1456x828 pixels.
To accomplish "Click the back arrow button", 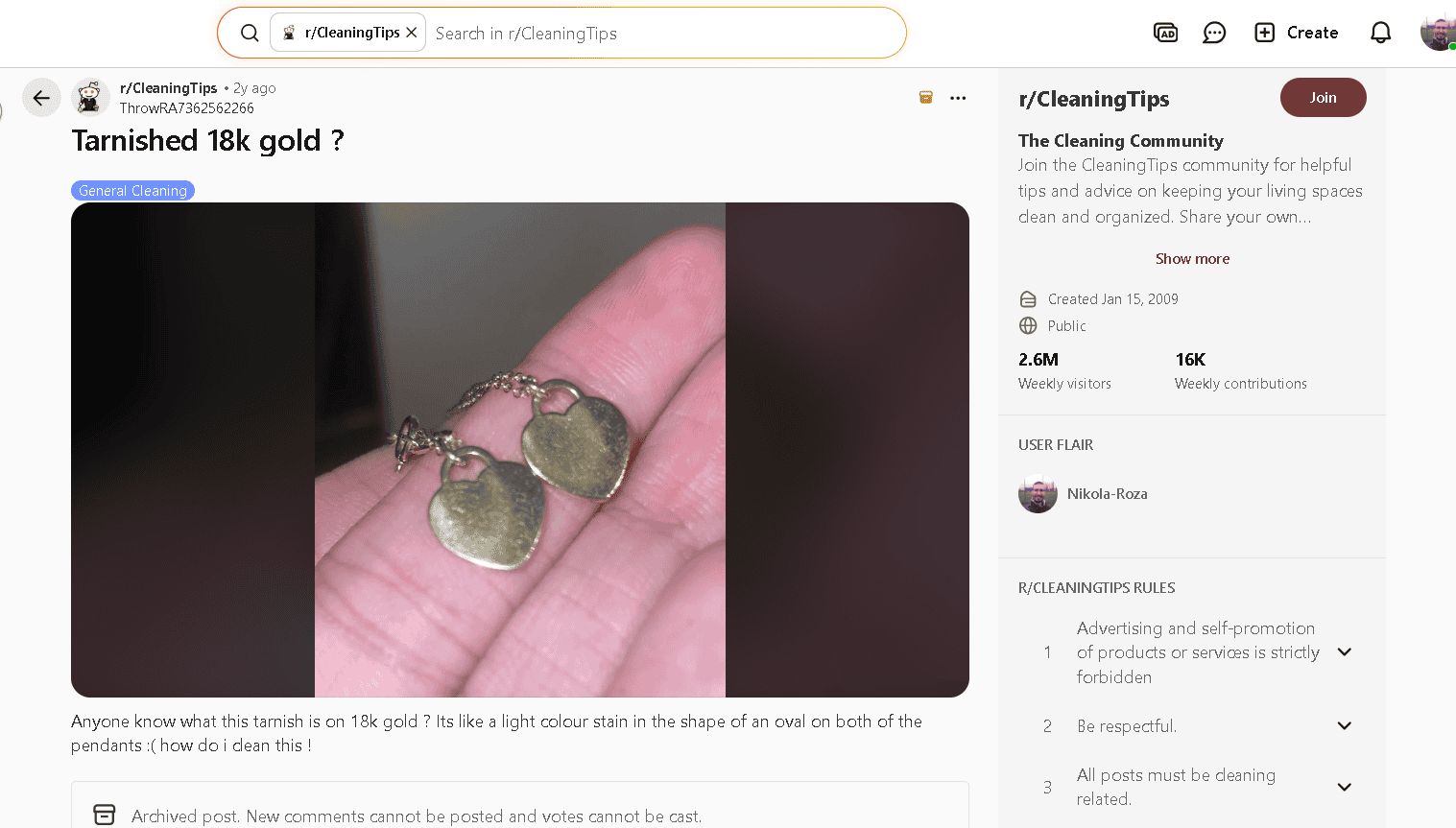I will coord(41,98).
